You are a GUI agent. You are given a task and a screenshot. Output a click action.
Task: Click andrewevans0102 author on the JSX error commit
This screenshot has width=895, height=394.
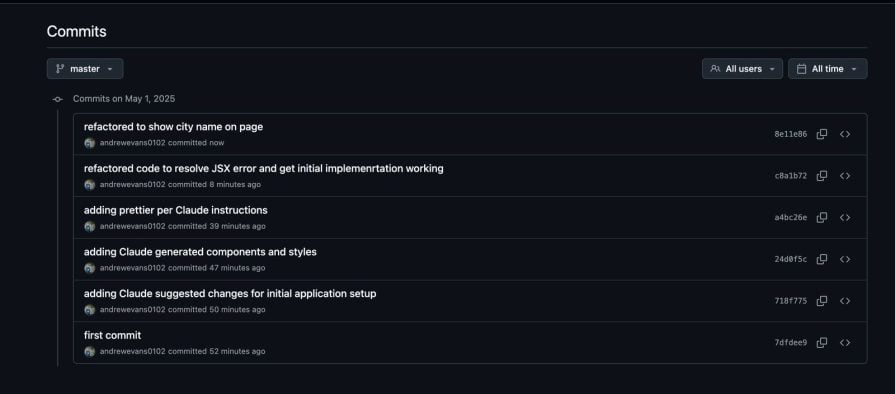click(132, 184)
